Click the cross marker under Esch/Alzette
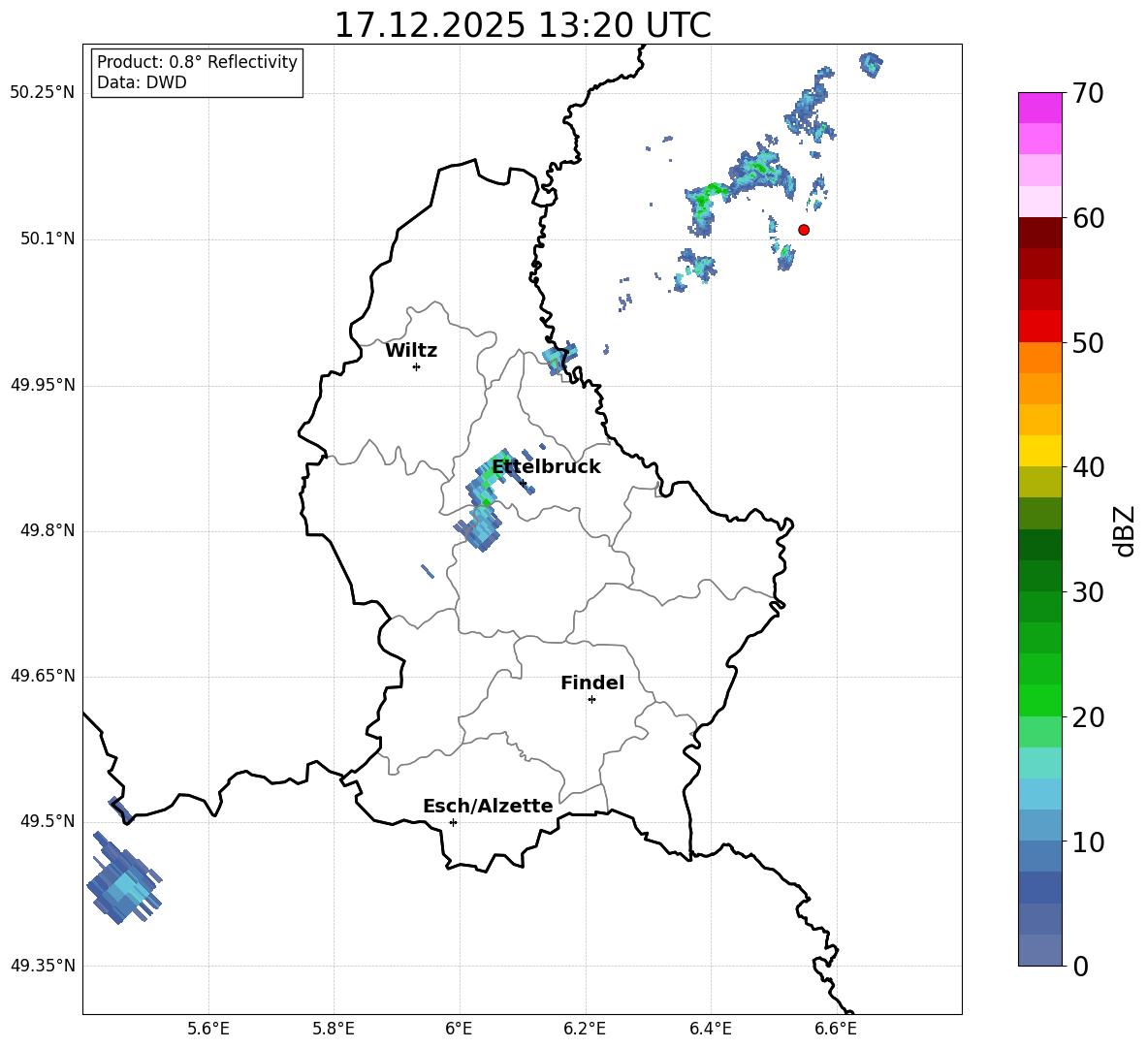Viewport: 1148px width, 1048px height. click(453, 822)
